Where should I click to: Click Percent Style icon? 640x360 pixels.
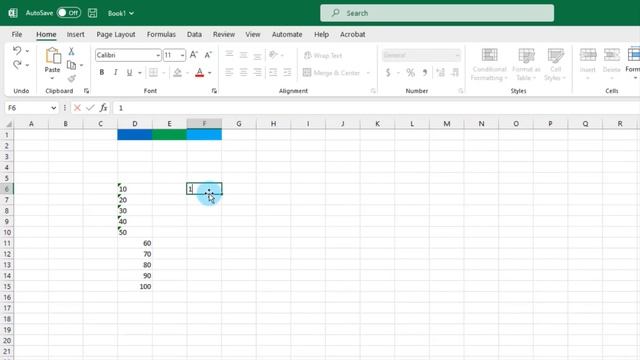coord(411,73)
